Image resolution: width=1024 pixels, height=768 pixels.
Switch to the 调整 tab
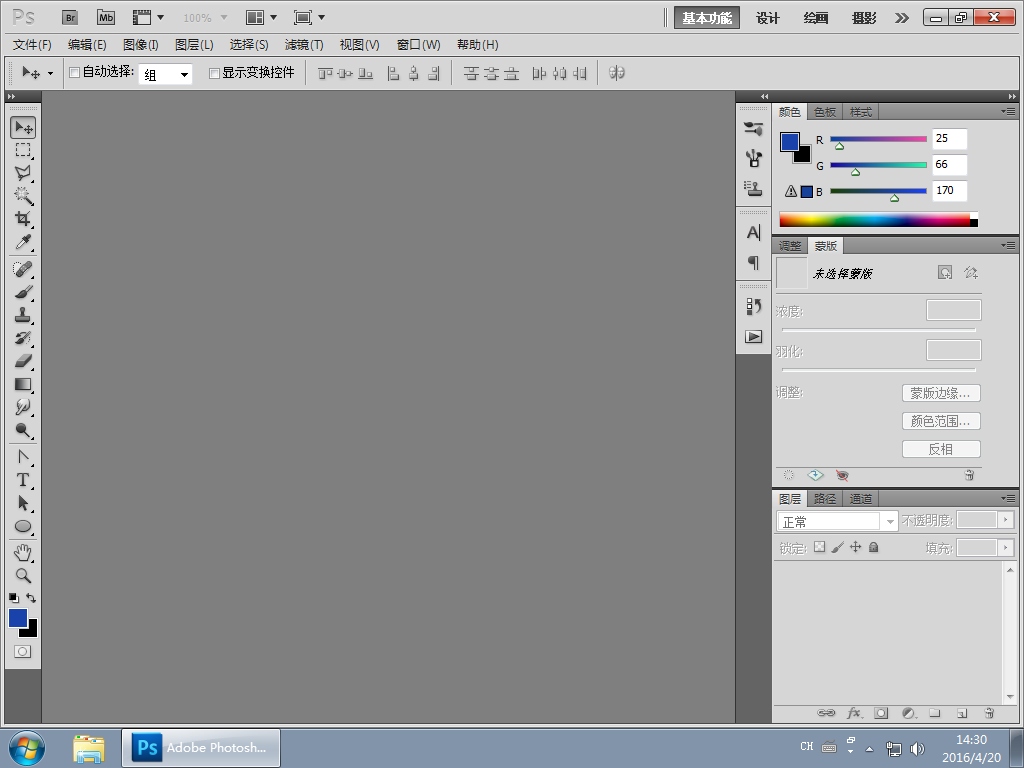790,246
